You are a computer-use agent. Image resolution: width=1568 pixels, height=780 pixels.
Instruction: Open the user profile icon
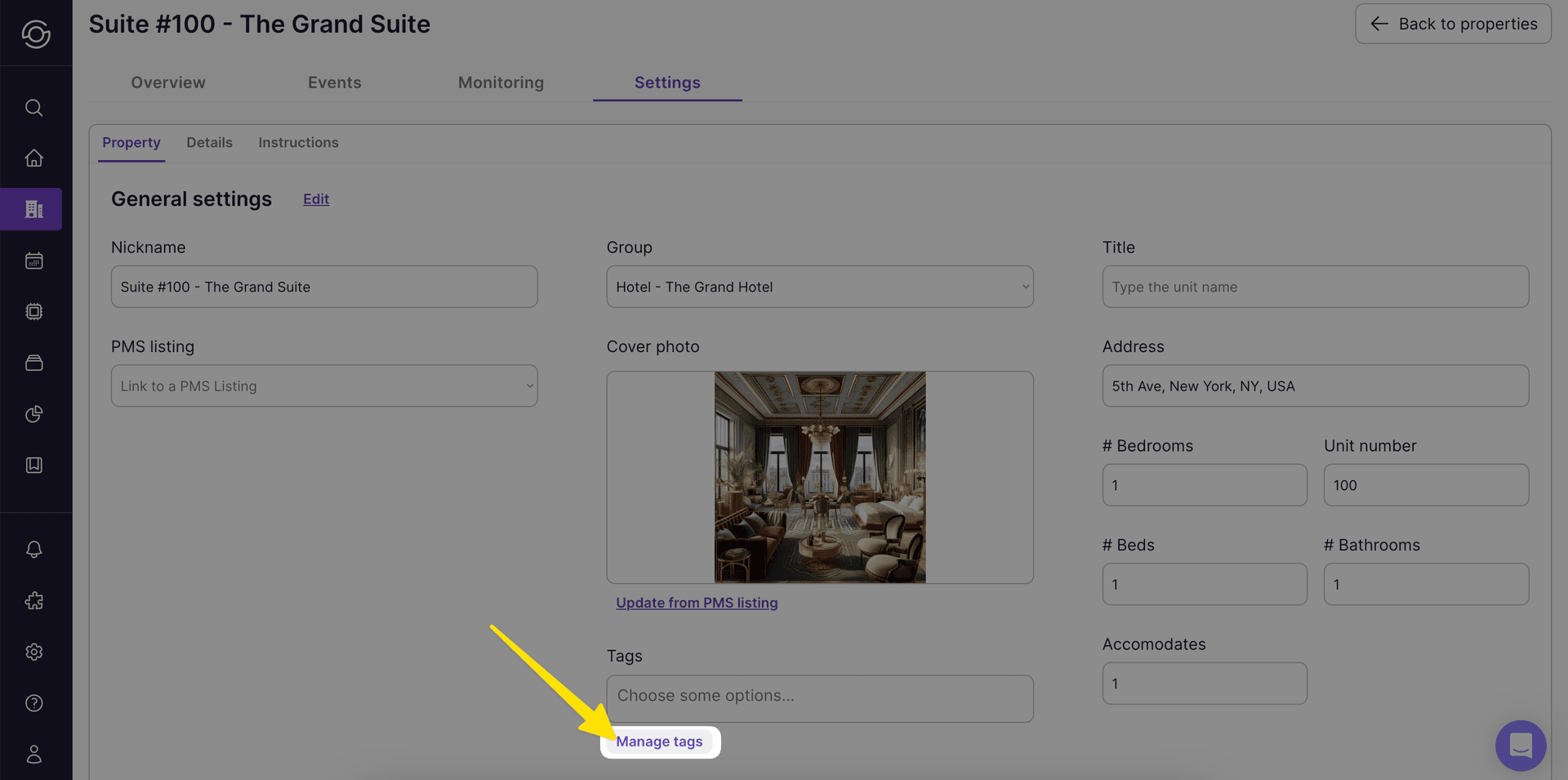[33, 754]
